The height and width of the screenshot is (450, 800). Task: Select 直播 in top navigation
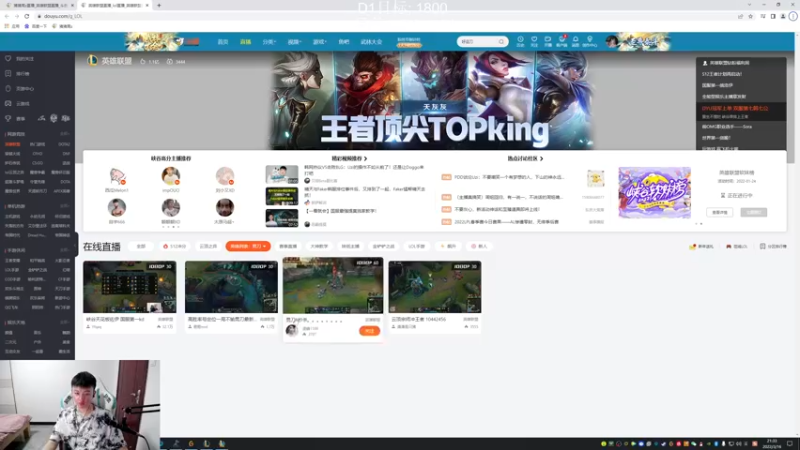pyautogui.click(x=246, y=42)
